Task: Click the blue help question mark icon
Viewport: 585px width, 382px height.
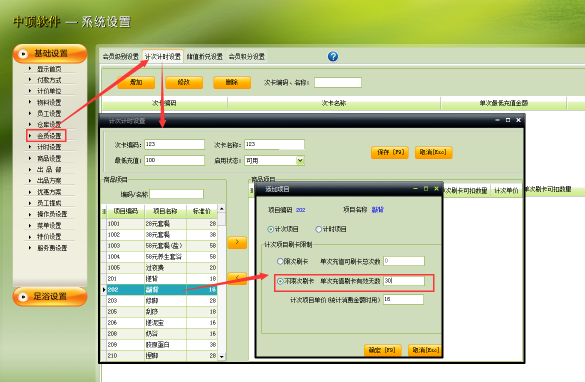Action: (x=333, y=56)
